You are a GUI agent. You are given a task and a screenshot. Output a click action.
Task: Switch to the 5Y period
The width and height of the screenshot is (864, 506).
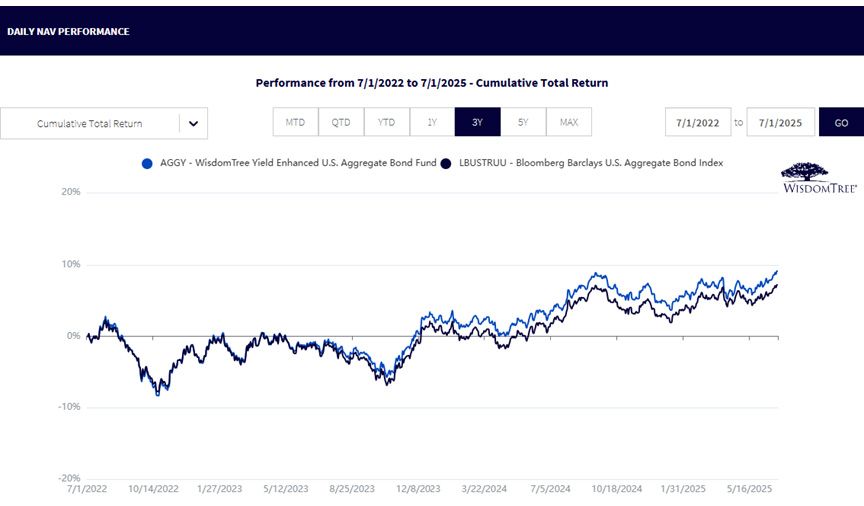tap(523, 122)
